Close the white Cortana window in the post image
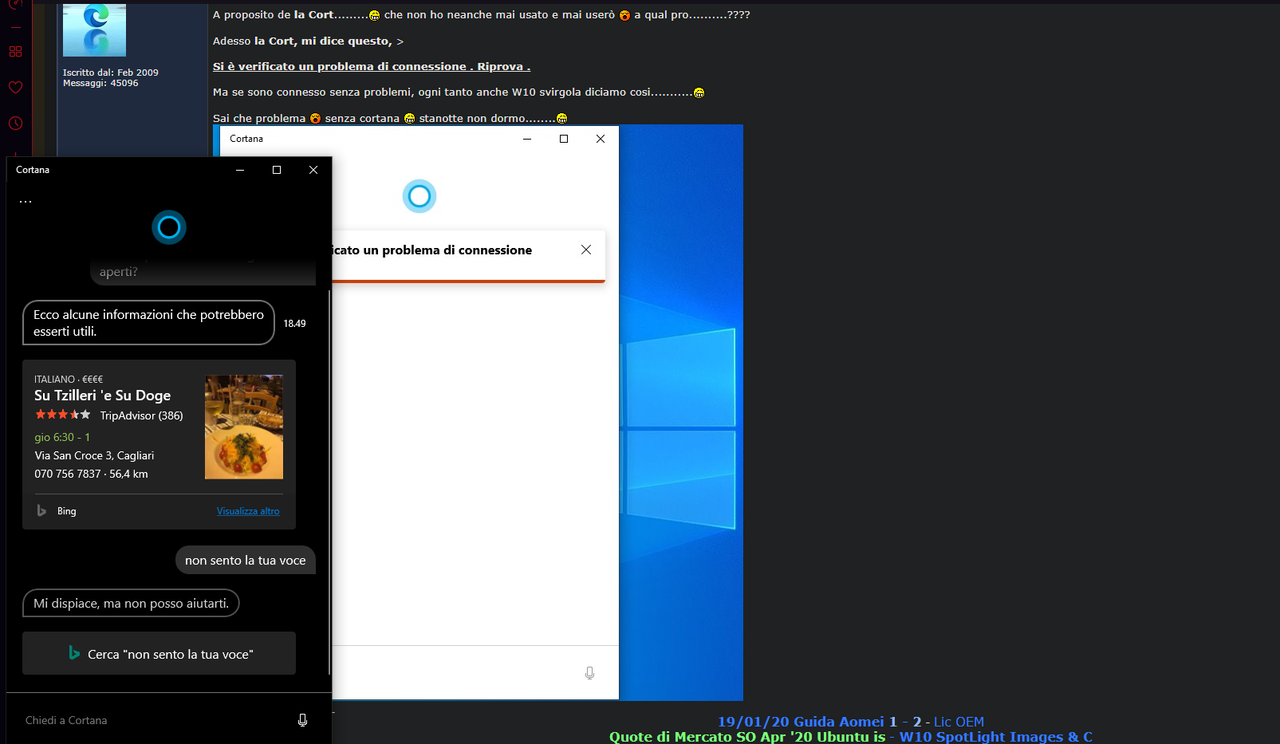This screenshot has height=744, width=1280. [x=600, y=139]
